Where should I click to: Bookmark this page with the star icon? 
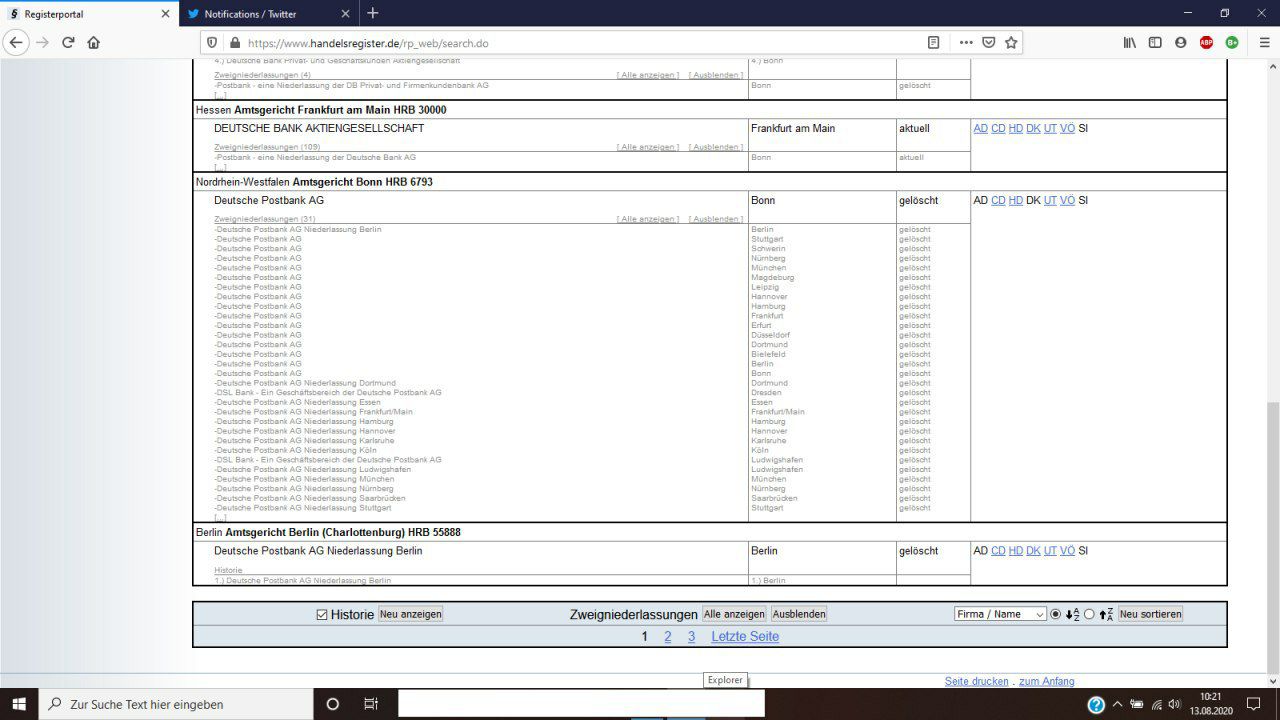click(1011, 43)
